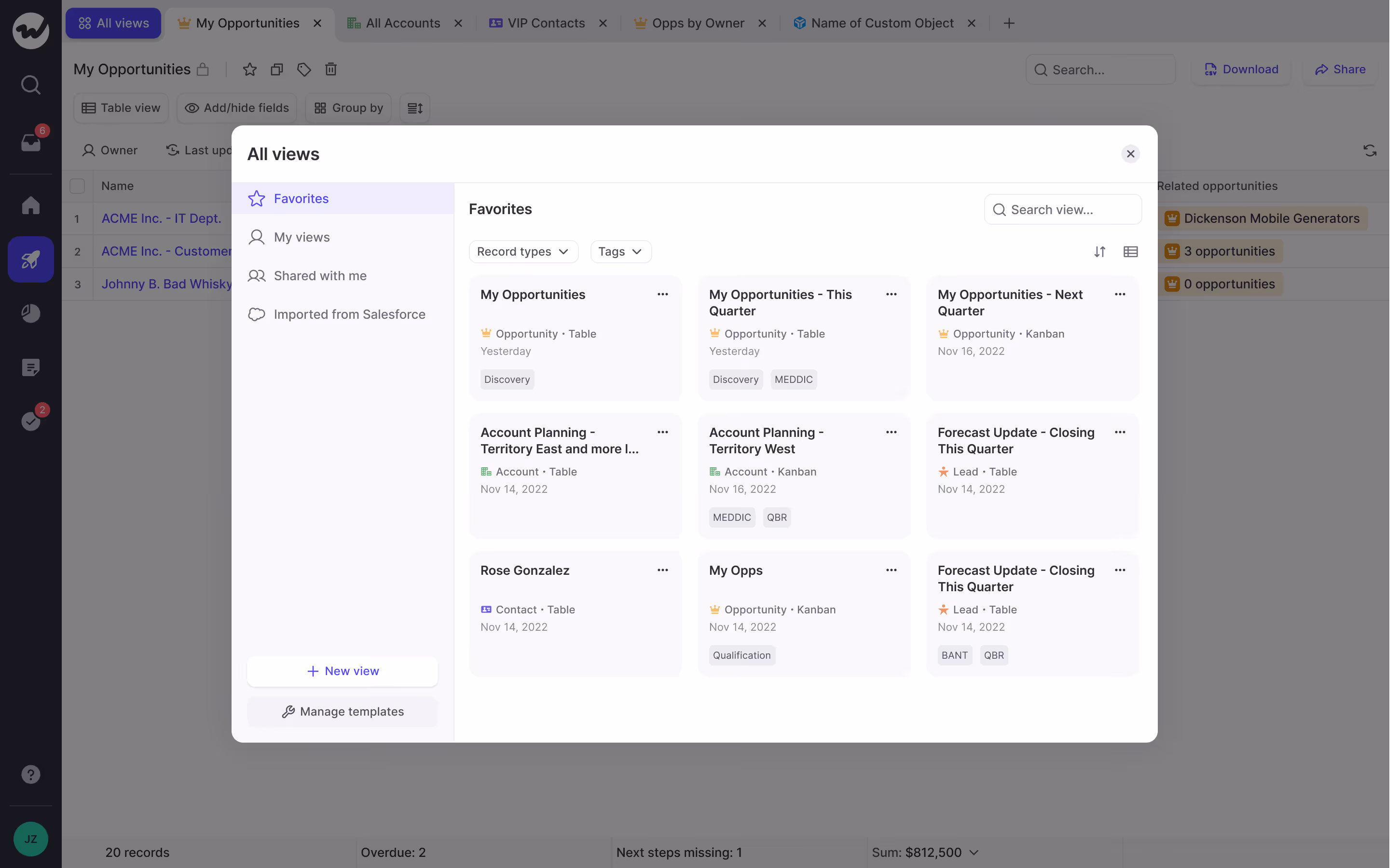The height and width of the screenshot is (868, 1399).
Task: Open the Sum: $812,500 dropdown chevron
Action: [x=974, y=852]
